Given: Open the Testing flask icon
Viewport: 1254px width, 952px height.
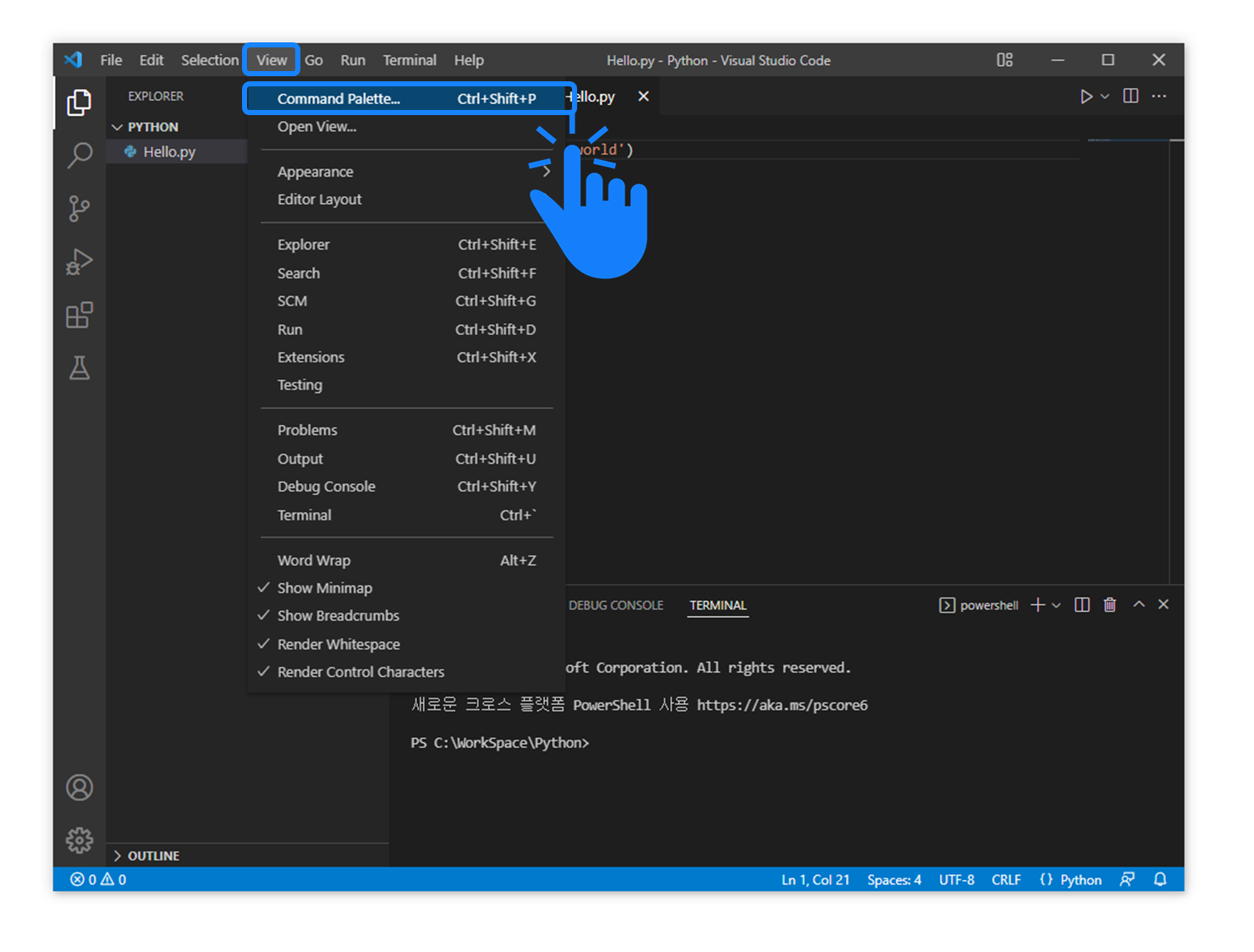Looking at the screenshot, I should click(80, 368).
